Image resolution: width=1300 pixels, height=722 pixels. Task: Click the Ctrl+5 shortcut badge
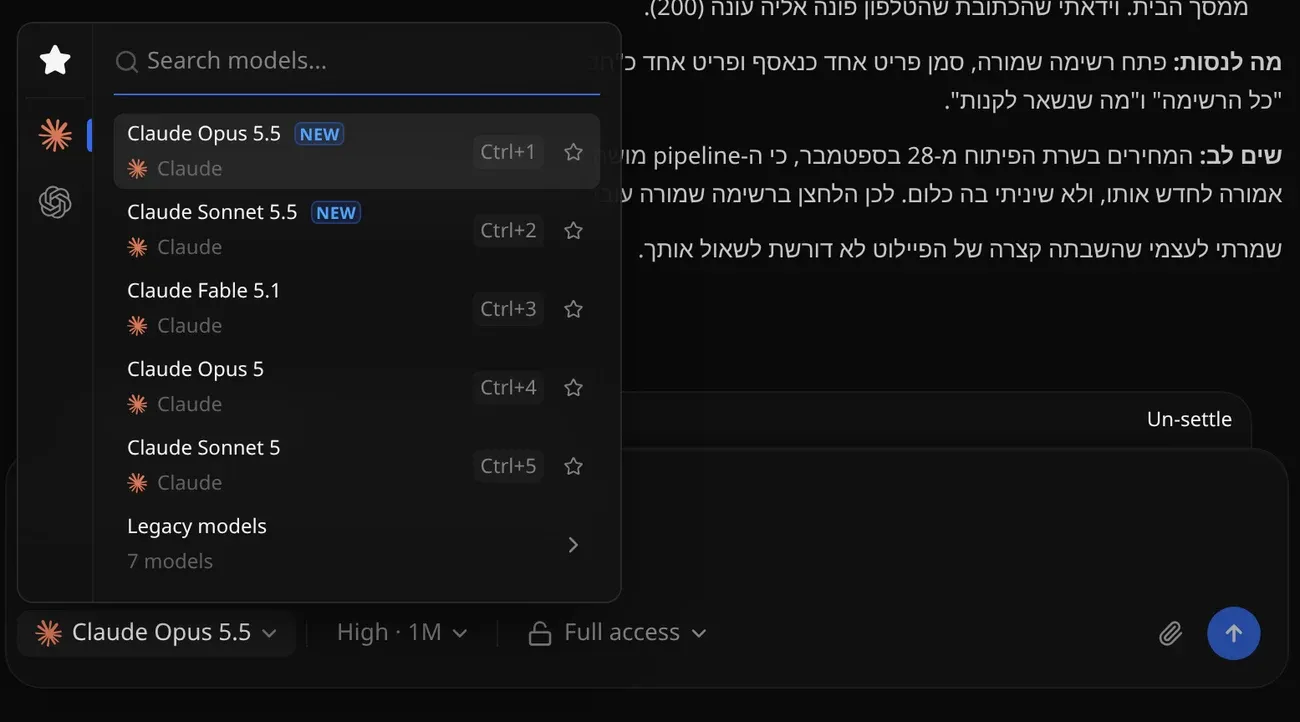pyautogui.click(x=508, y=466)
